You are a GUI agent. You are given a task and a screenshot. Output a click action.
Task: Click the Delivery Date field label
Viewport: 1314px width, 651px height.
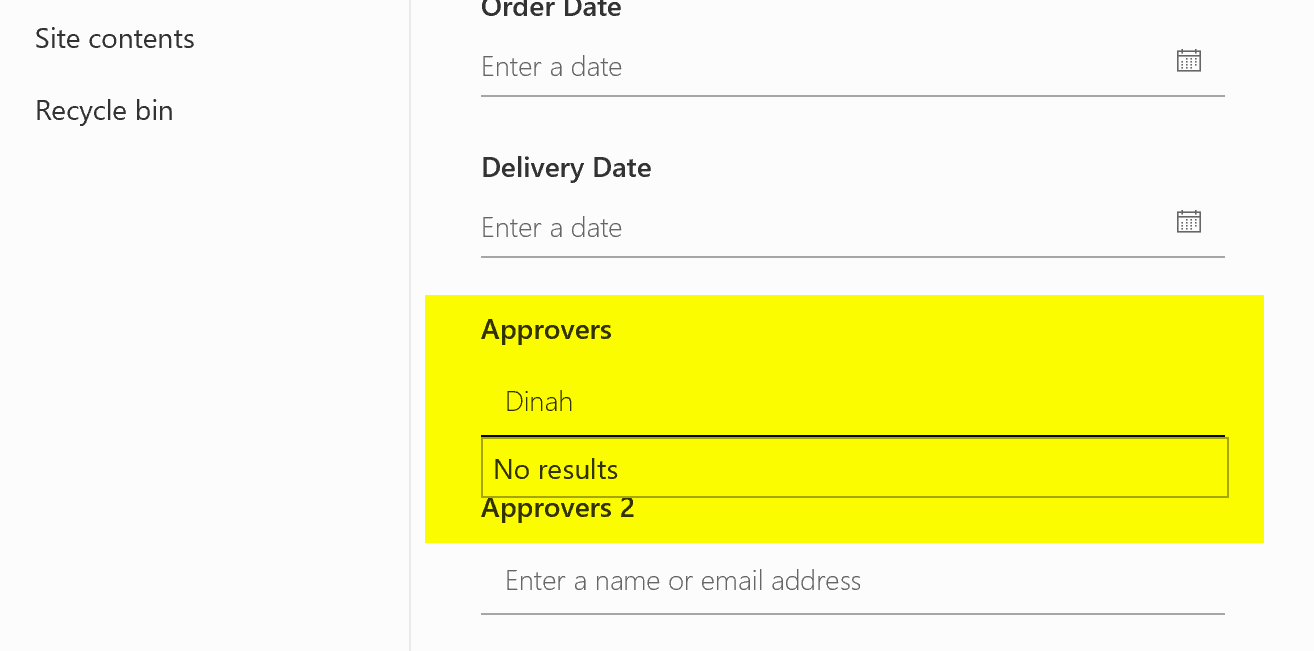(x=566, y=168)
